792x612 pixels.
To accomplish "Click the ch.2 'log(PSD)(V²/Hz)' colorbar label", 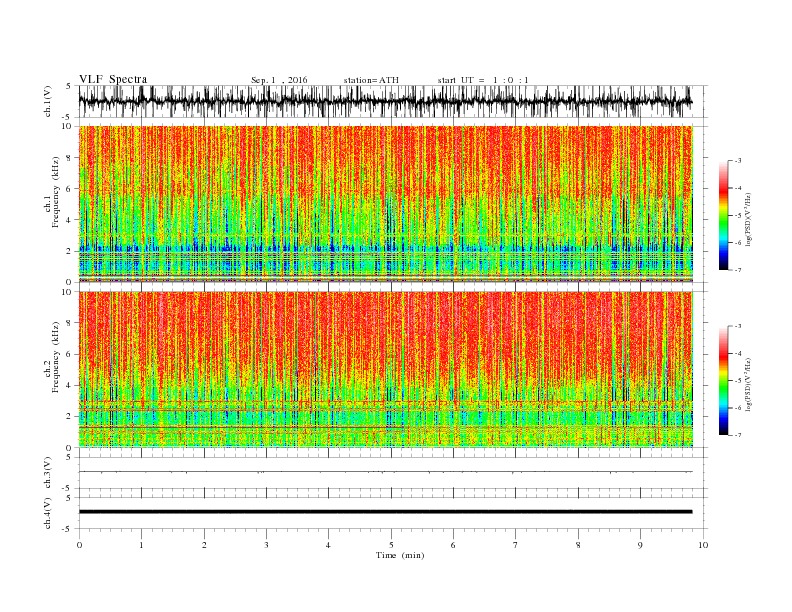I will pos(749,384).
